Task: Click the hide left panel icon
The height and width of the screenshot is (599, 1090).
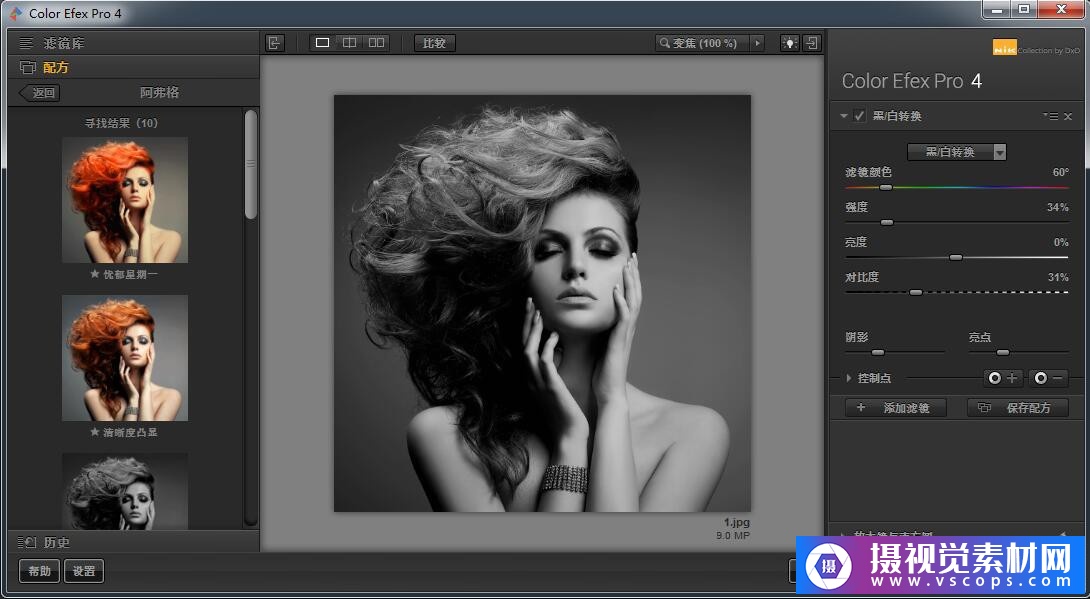Action: (275, 43)
